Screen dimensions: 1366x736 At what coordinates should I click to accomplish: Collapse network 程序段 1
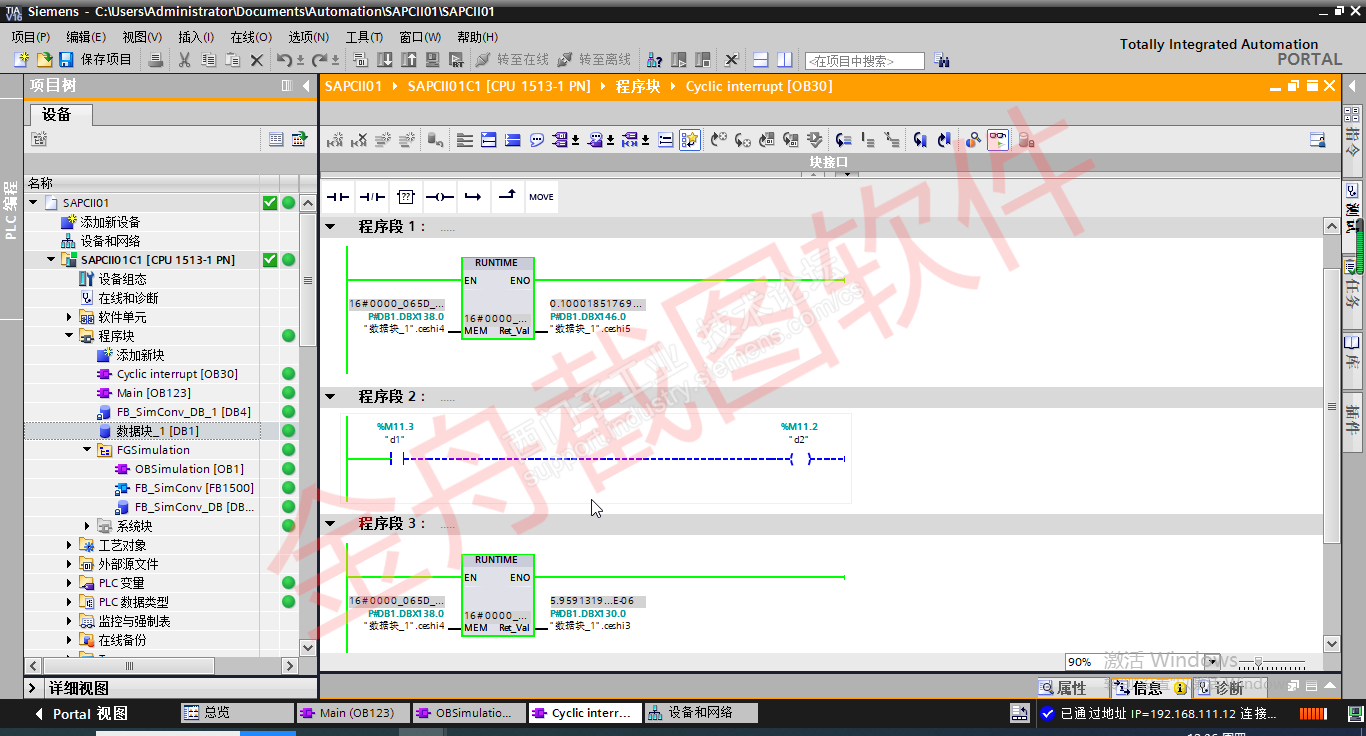pos(329,227)
